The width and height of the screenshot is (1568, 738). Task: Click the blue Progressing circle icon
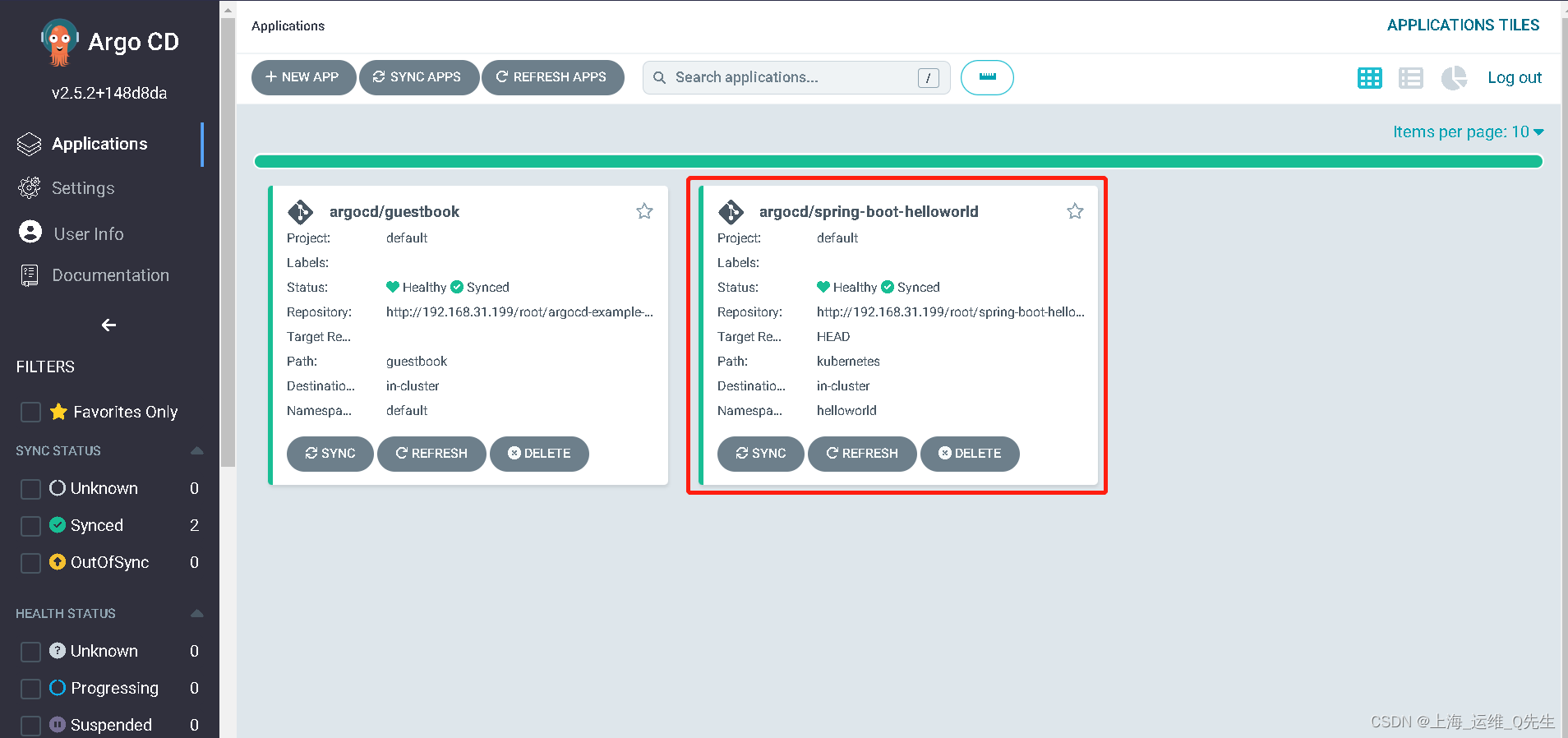[58, 687]
